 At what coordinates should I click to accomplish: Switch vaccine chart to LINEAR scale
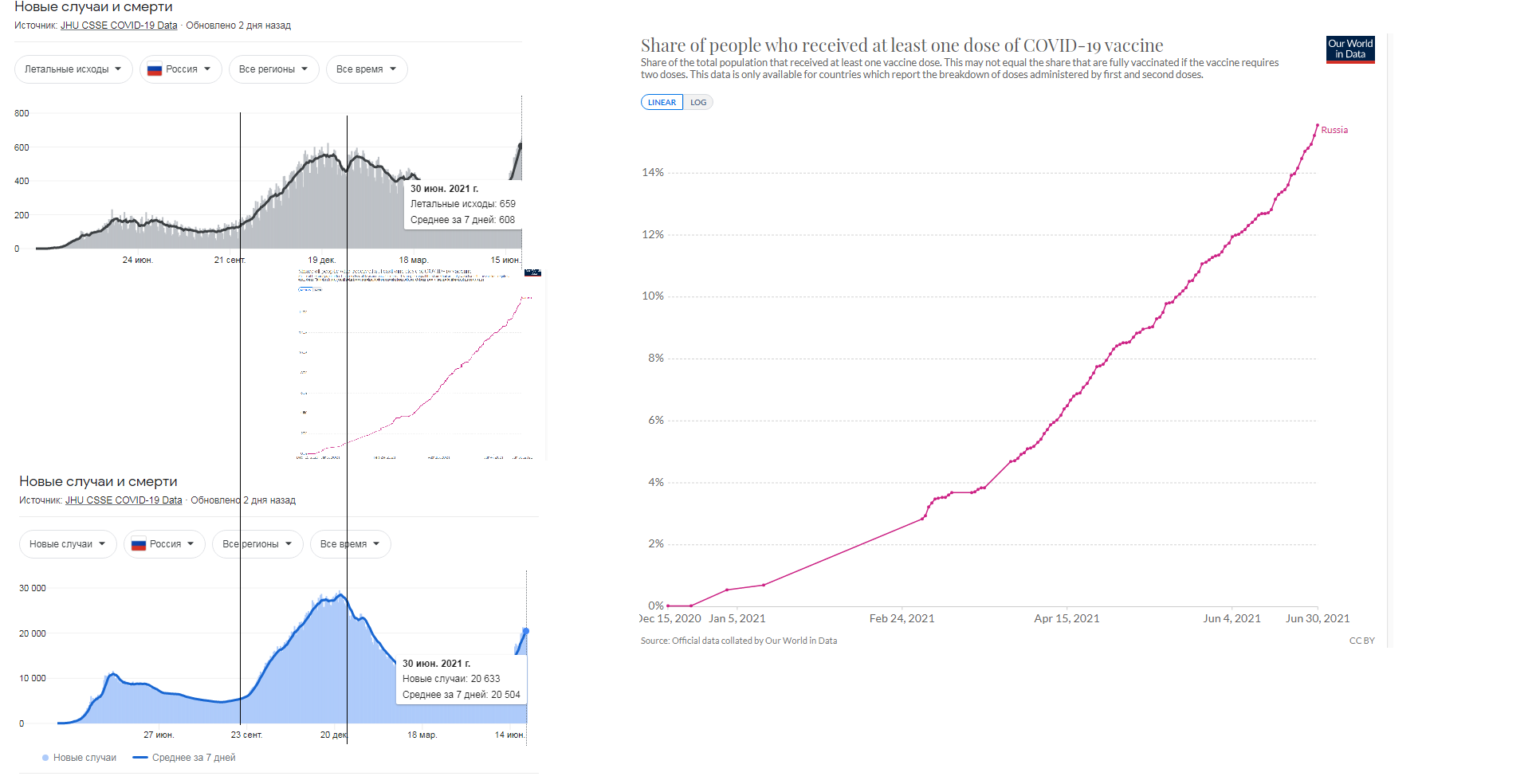coord(662,102)
